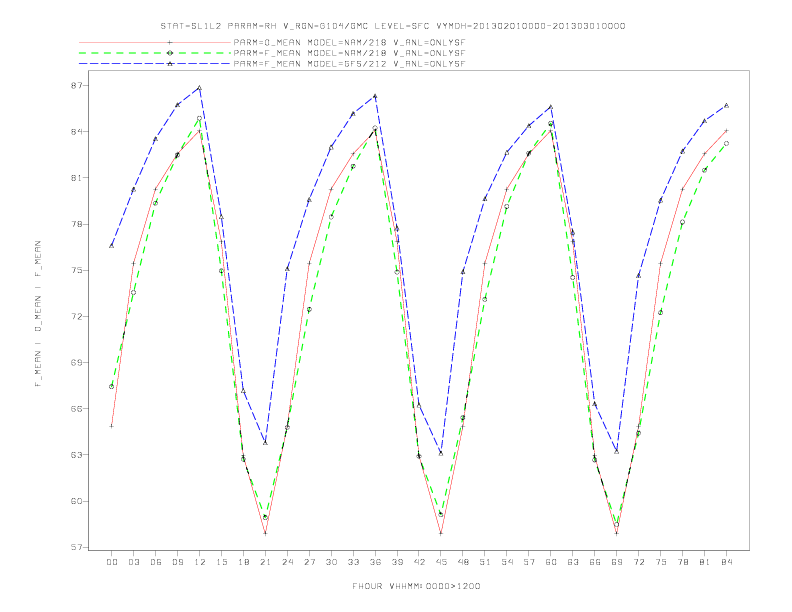This screenshot has width=792, height=612.
Task: Click the x-axis tick label 75
Action: [x=661, y=562]
